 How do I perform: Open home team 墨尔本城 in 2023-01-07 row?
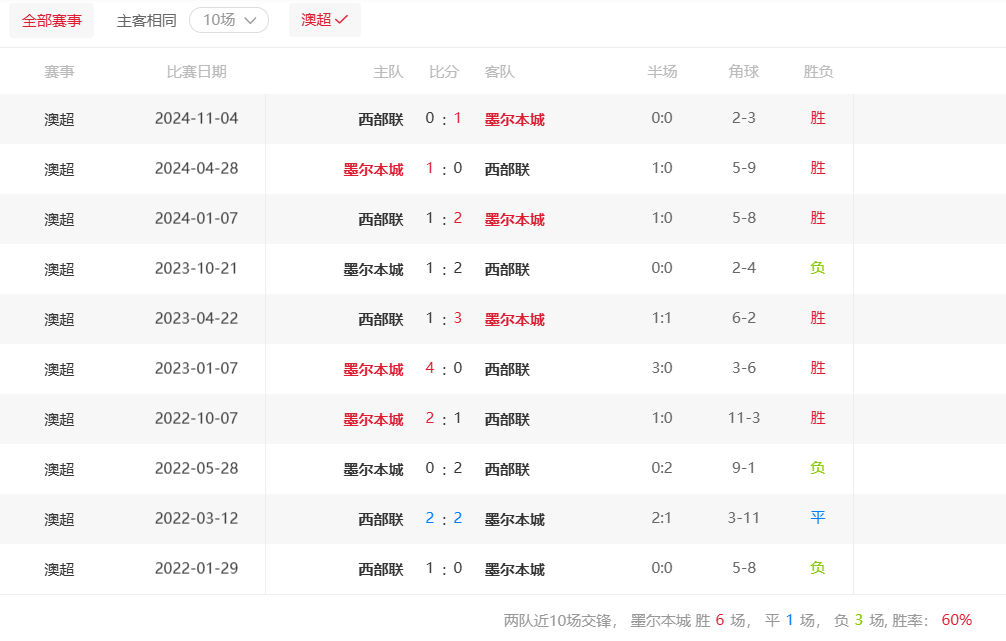point(373,370)
